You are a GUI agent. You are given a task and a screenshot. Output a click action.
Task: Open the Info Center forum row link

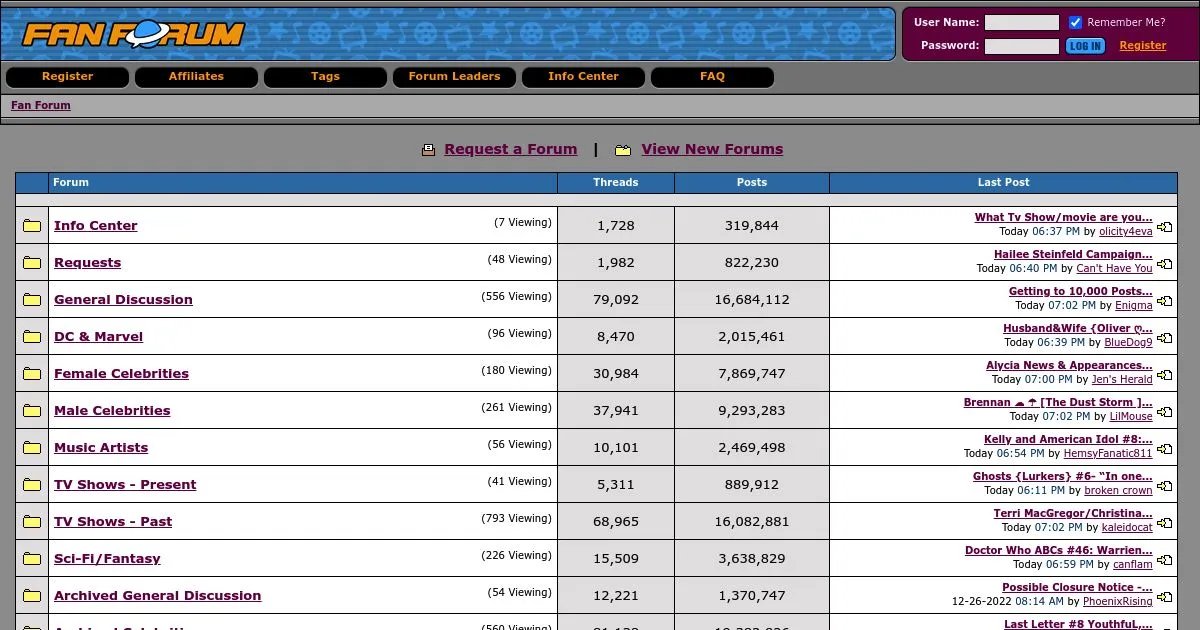pos(96,226)
